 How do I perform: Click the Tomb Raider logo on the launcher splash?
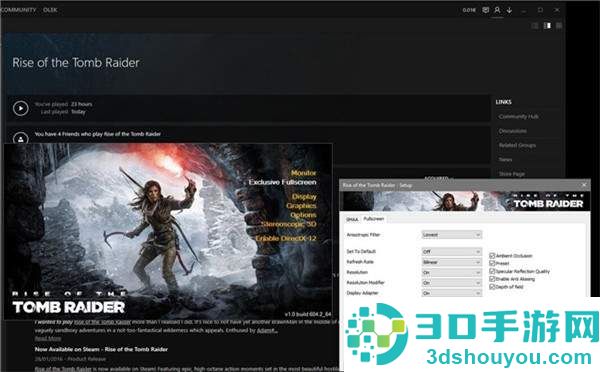coord(68,303)
